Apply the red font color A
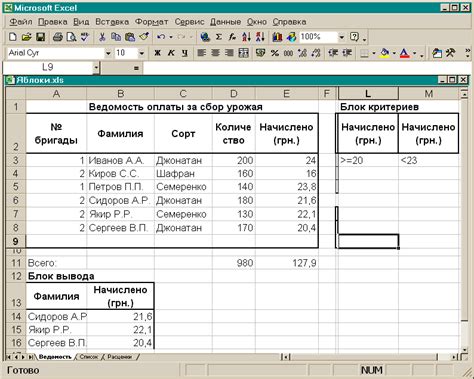 404,53
